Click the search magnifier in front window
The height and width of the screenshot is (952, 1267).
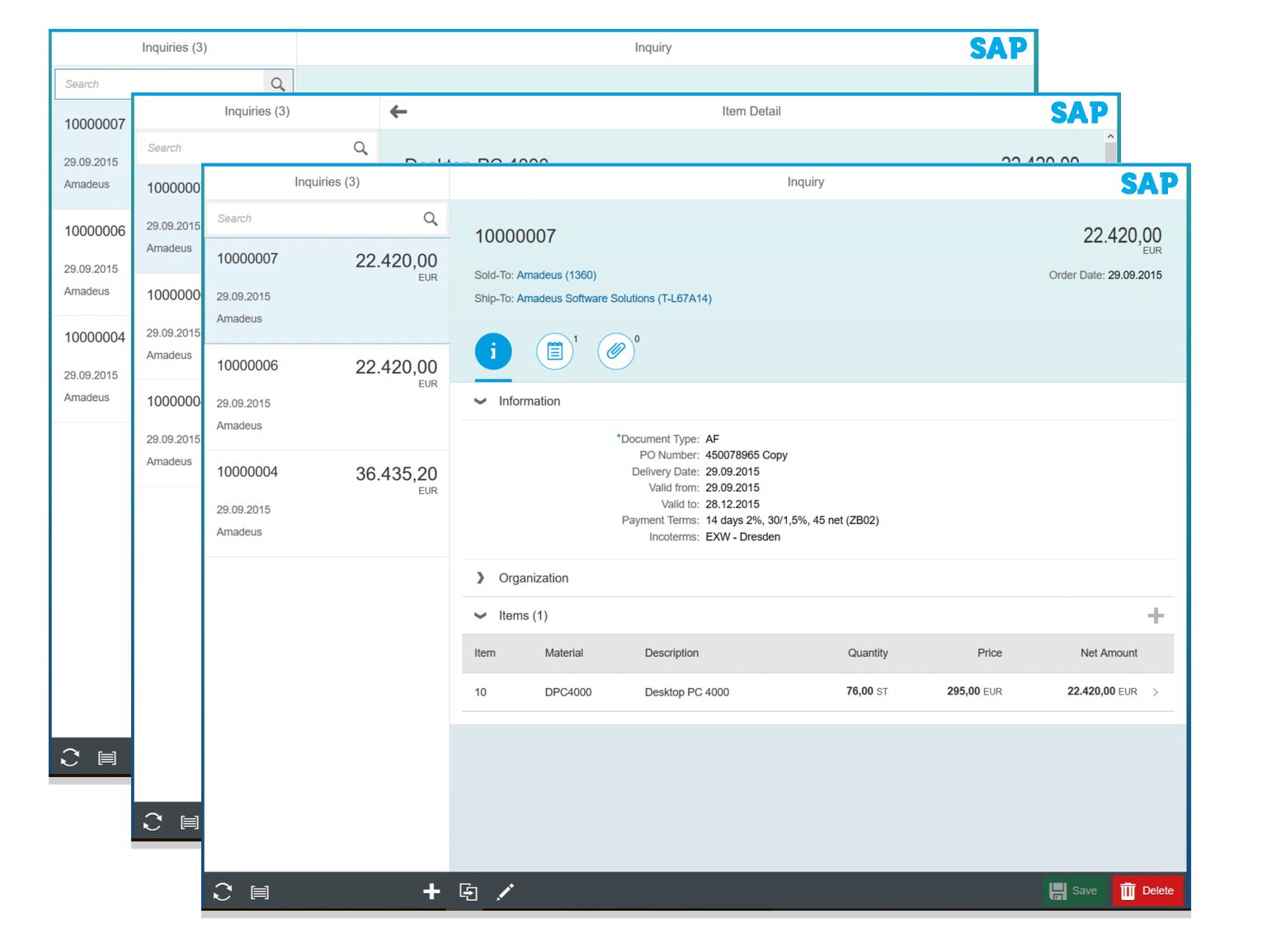(x=431, y=219)
